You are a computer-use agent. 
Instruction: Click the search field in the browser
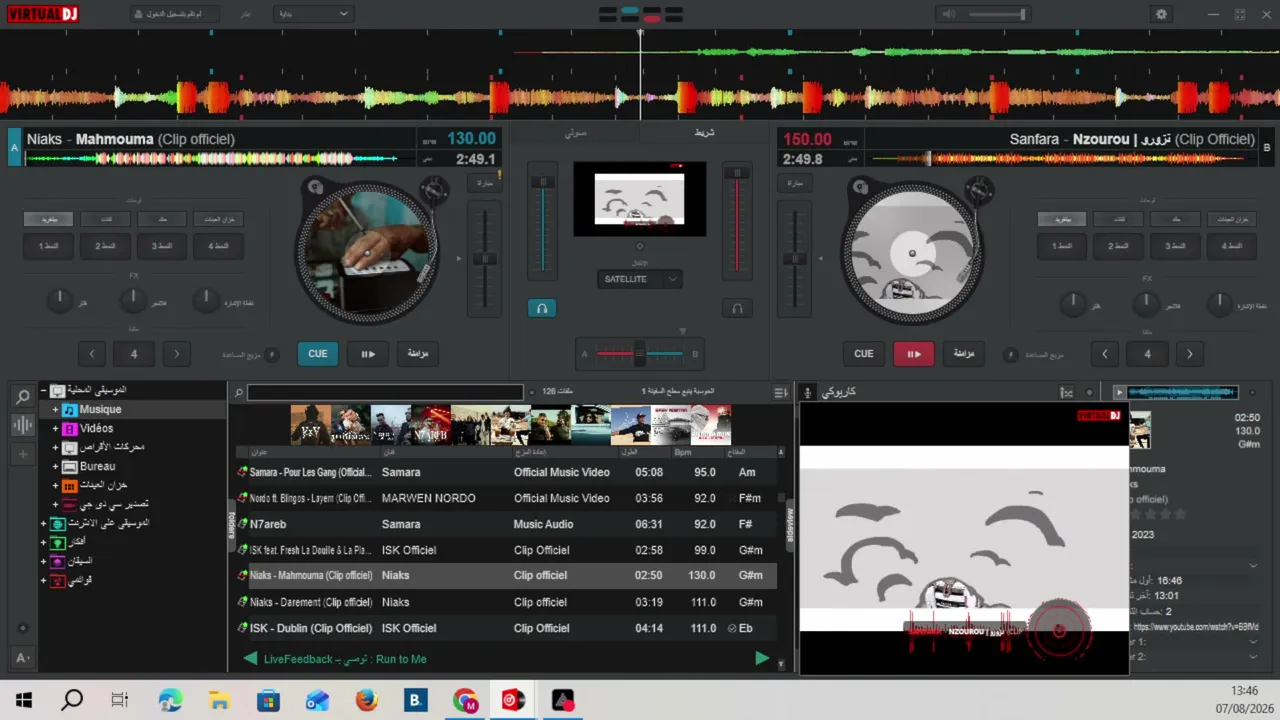(x=385, y=392)
